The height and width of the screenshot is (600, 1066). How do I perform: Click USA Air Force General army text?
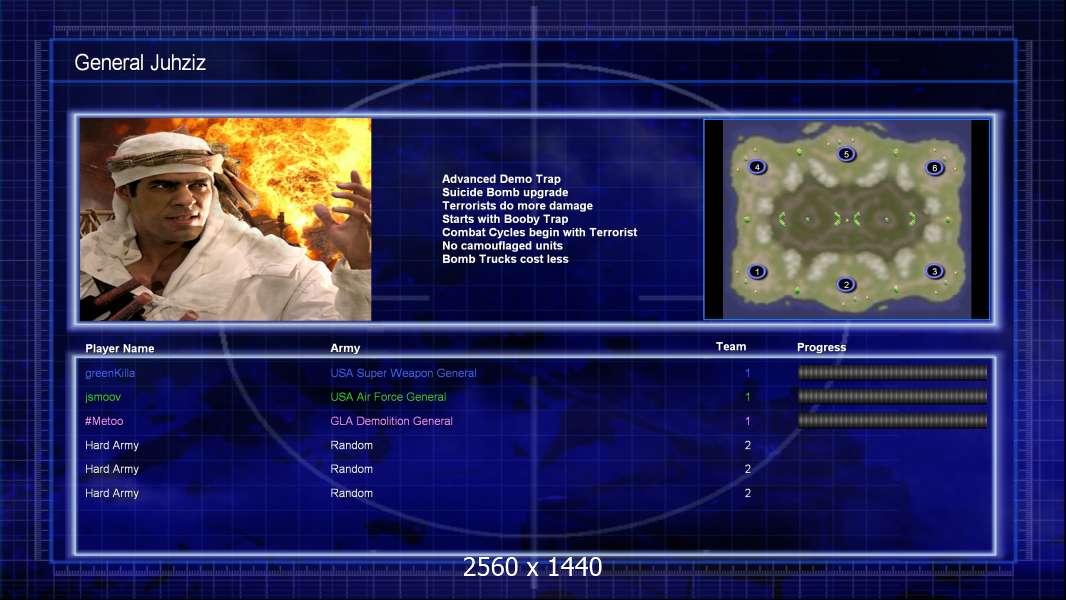click(x=388, y=397)
